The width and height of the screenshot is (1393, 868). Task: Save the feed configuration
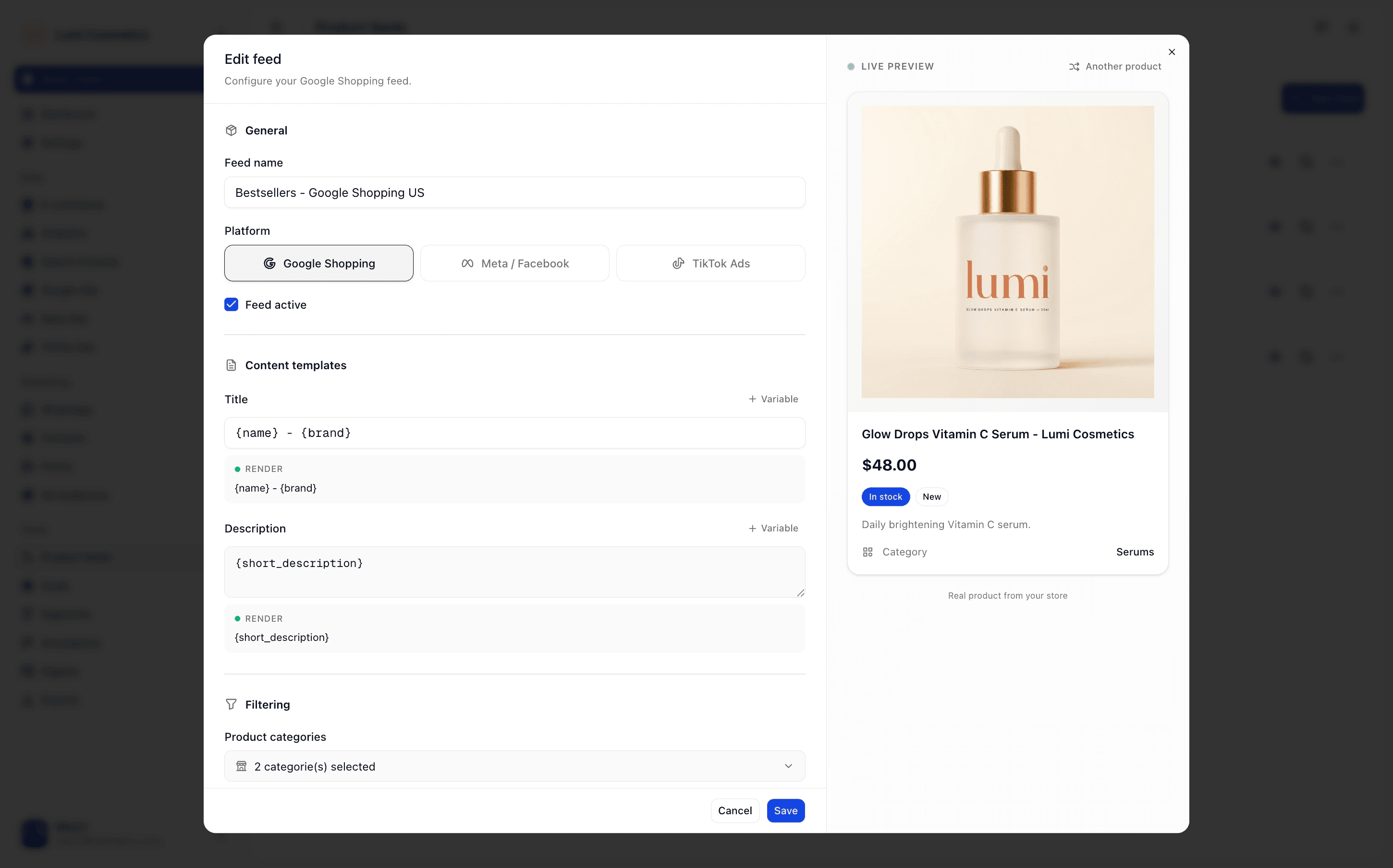(785, 810)
